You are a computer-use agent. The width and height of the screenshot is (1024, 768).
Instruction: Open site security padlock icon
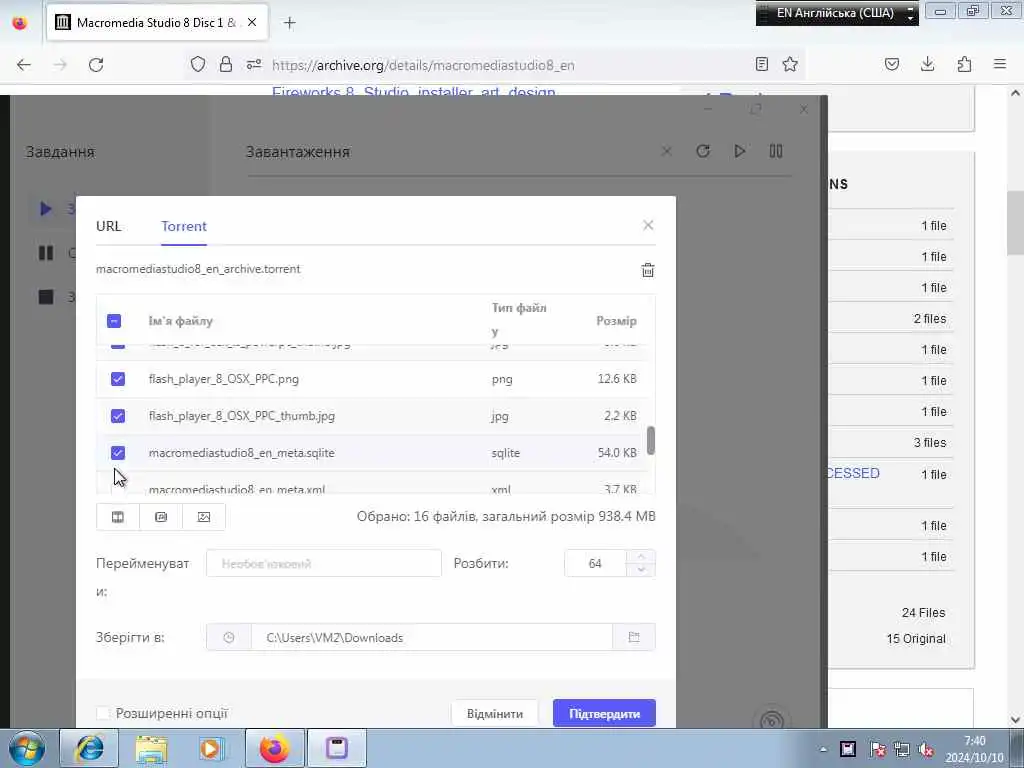click(226, 64)
